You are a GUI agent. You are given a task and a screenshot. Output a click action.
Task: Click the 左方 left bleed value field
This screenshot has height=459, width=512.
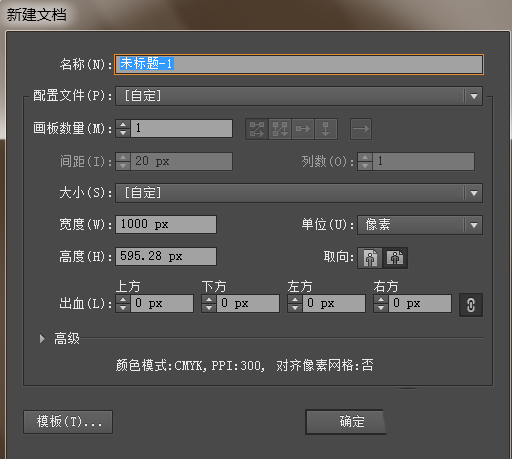click(x=334, y=303)
